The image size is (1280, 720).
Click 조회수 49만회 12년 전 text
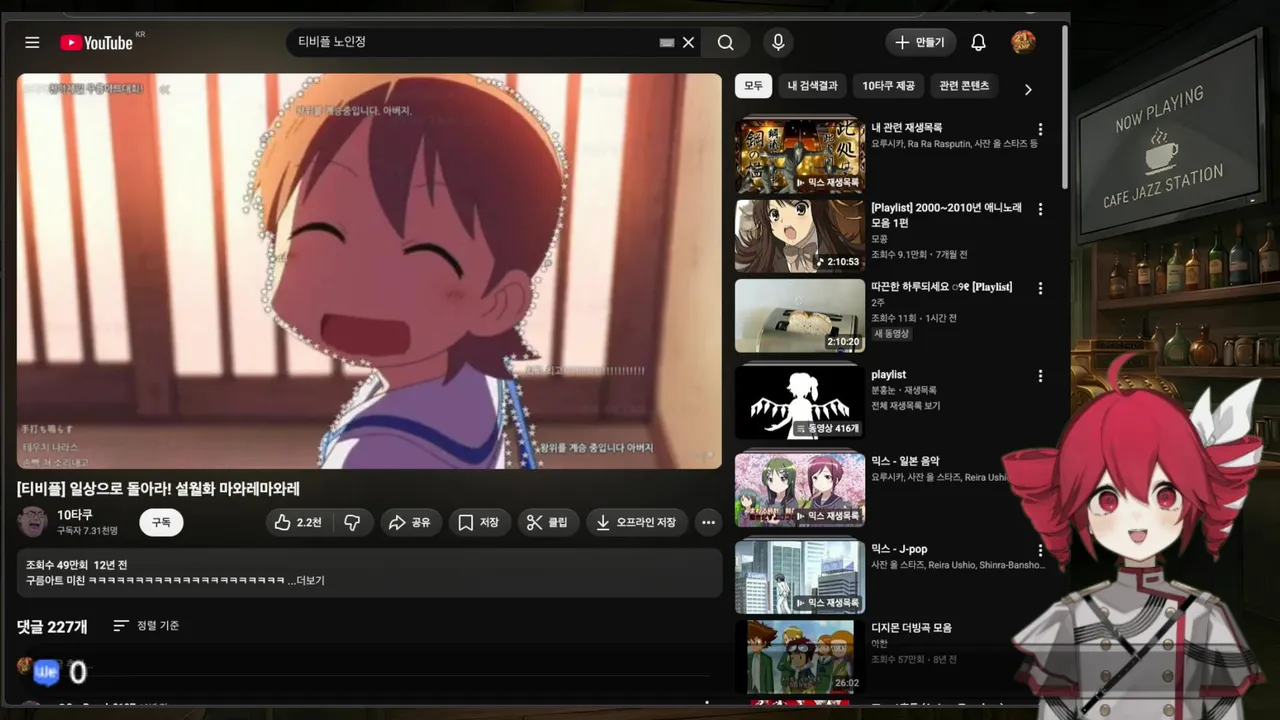pyautogui.click(x=77, y=565)
